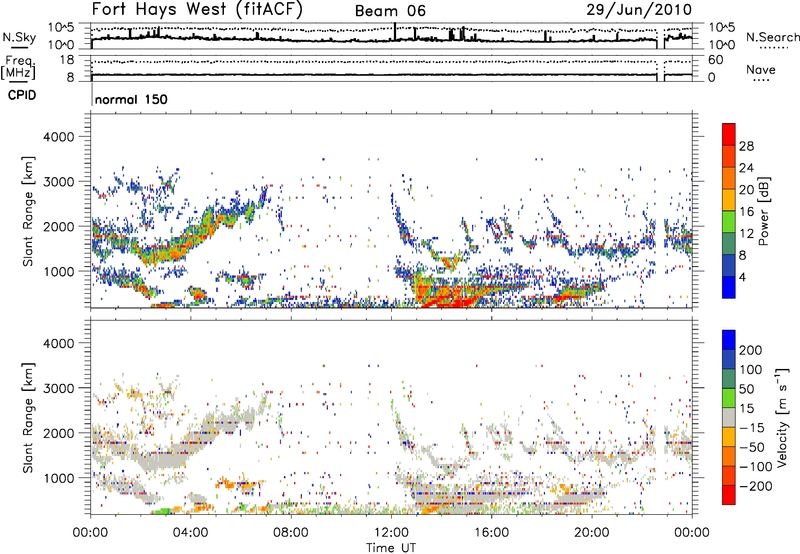Viewport: 800px width, 554px height.
Task: Click the power panel 'Slant Range [km]' label
Action: click(28, 211)
